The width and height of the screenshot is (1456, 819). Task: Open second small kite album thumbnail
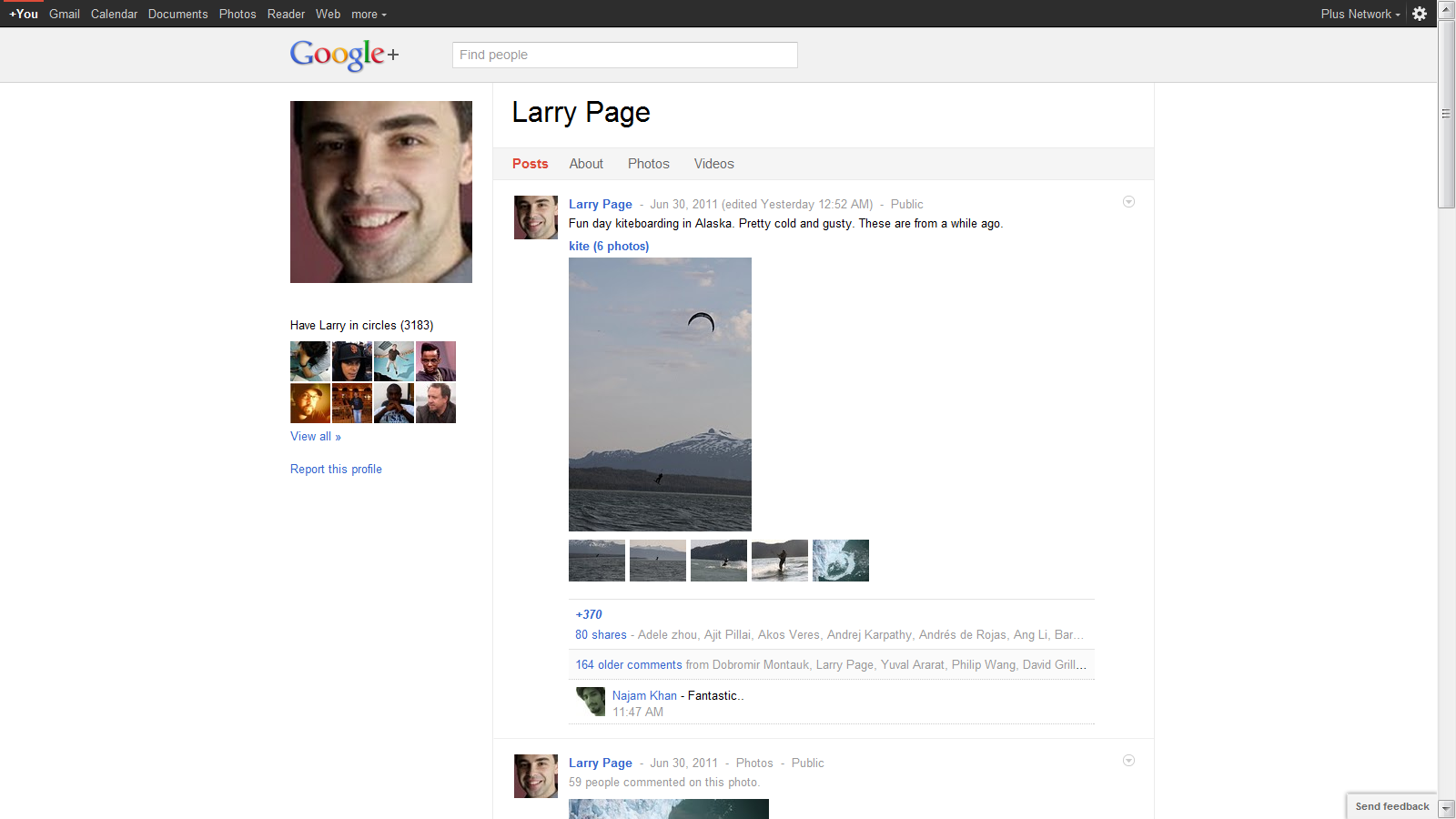[658, 561]
